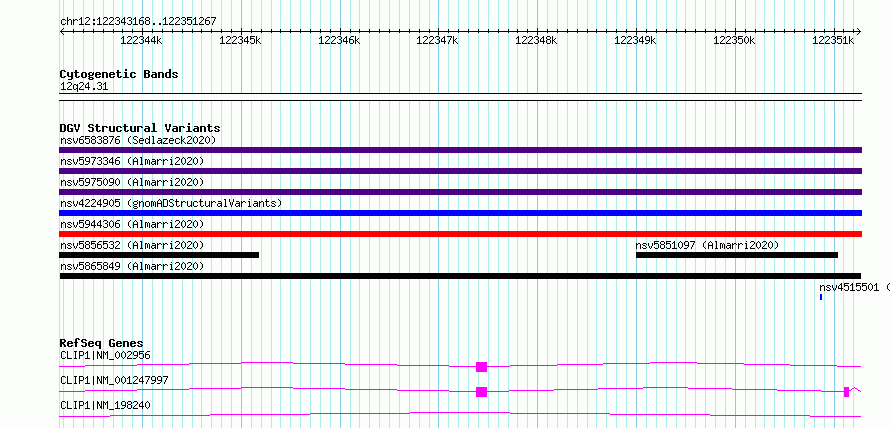Click the CLIP1|NM_198240 transcript label
Image resolution: width=890 pixels, height=428 pixels.
[x=105, y=405]
